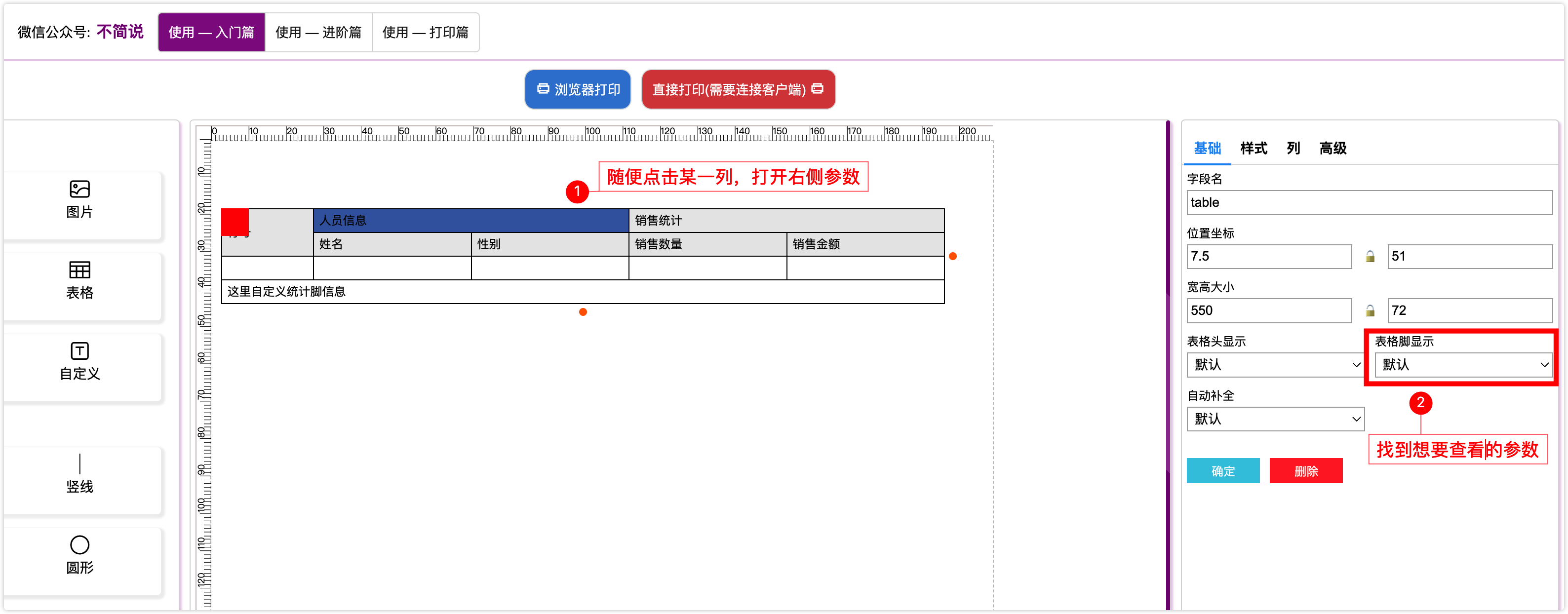Click the footer row 这里自定义统计脚信息
The width and height of the screenshot is (1568, 614).
click(583, 292)
